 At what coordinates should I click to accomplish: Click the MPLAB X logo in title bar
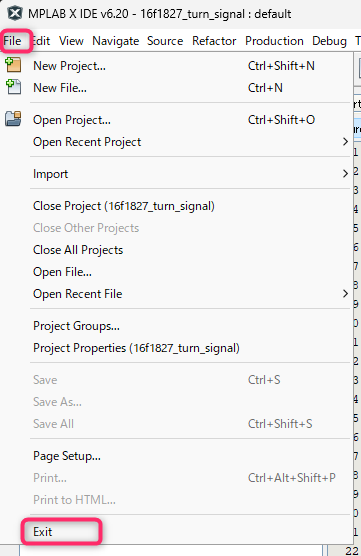click(x=16, y=13)
